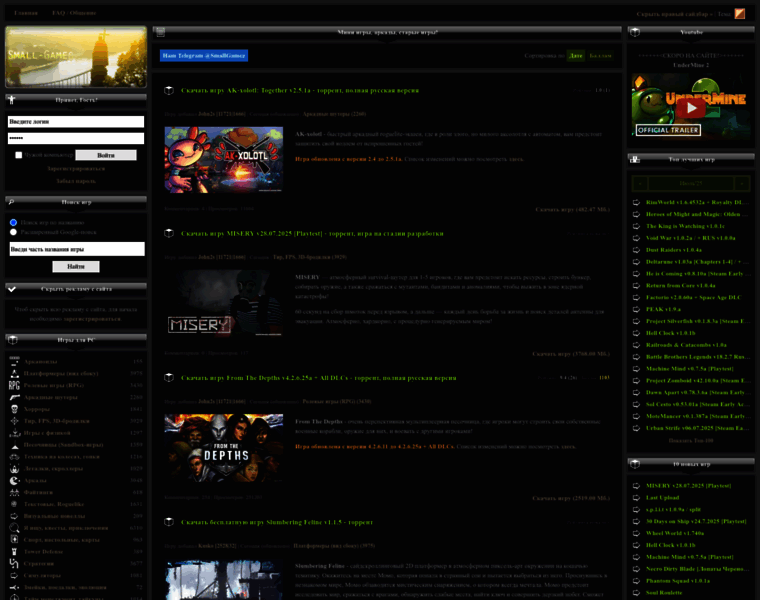Toggle the Чужой компьютер checkbox
The image size is (760, 600).
pyautogui.click(x=18, y=155)
